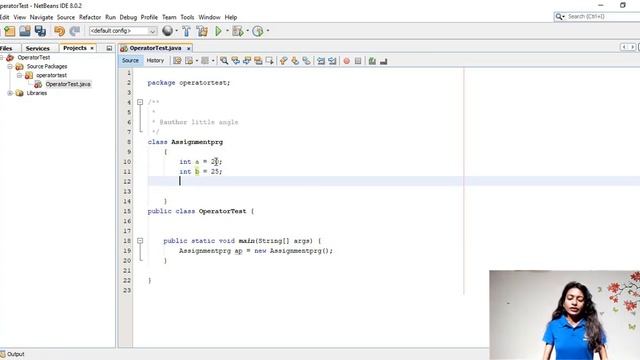Run the project with the green play icon
Viewport: 640px width, 360px height.
(218, 31)
